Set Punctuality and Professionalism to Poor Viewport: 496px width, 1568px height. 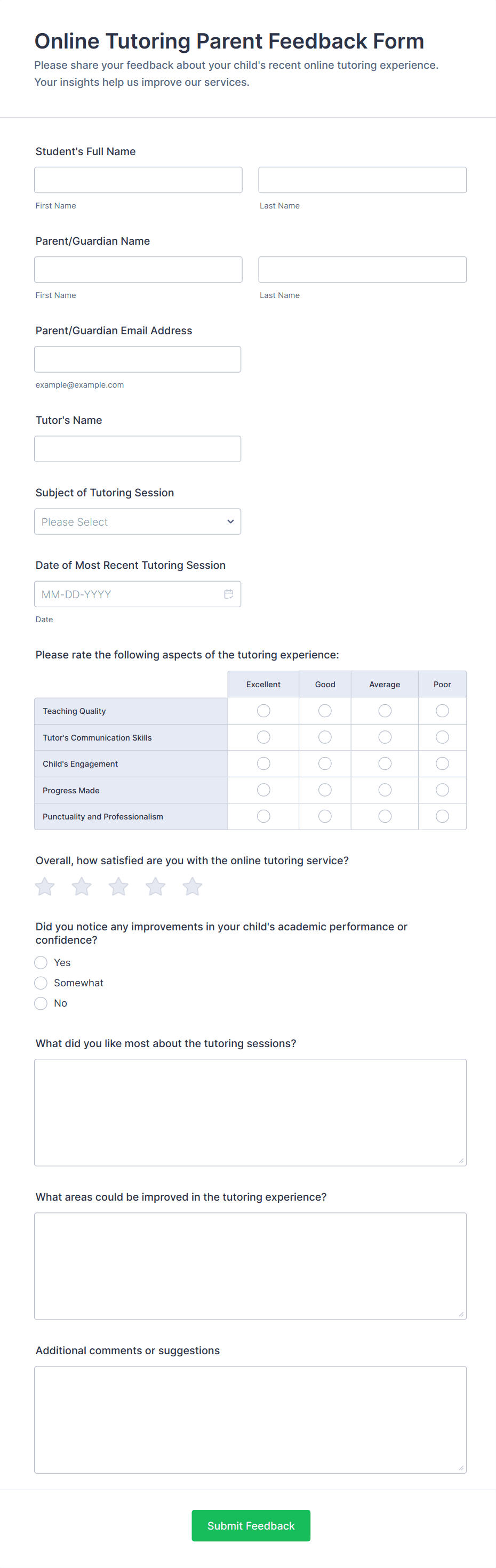(443, 816)
